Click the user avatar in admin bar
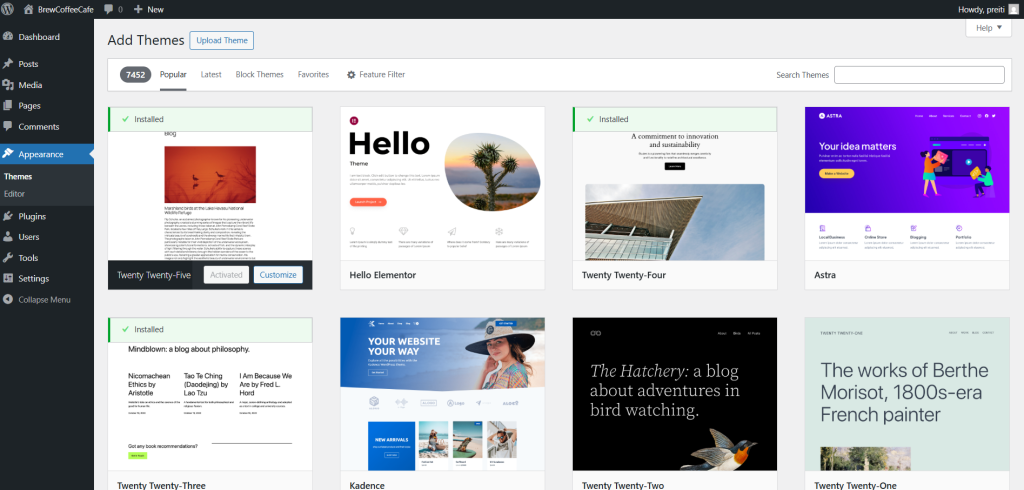1024x490 pixels. tap(1012, 9)
